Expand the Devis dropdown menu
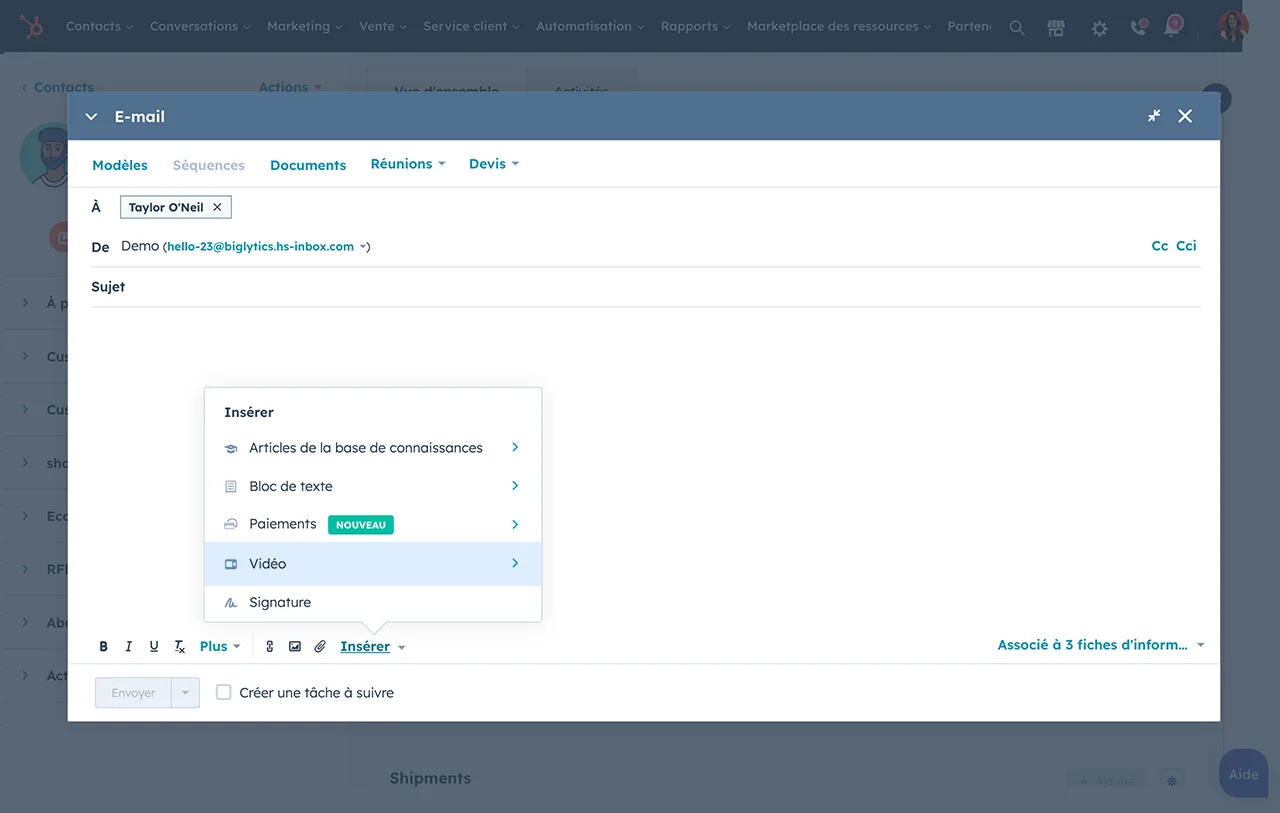 point(493,164)
